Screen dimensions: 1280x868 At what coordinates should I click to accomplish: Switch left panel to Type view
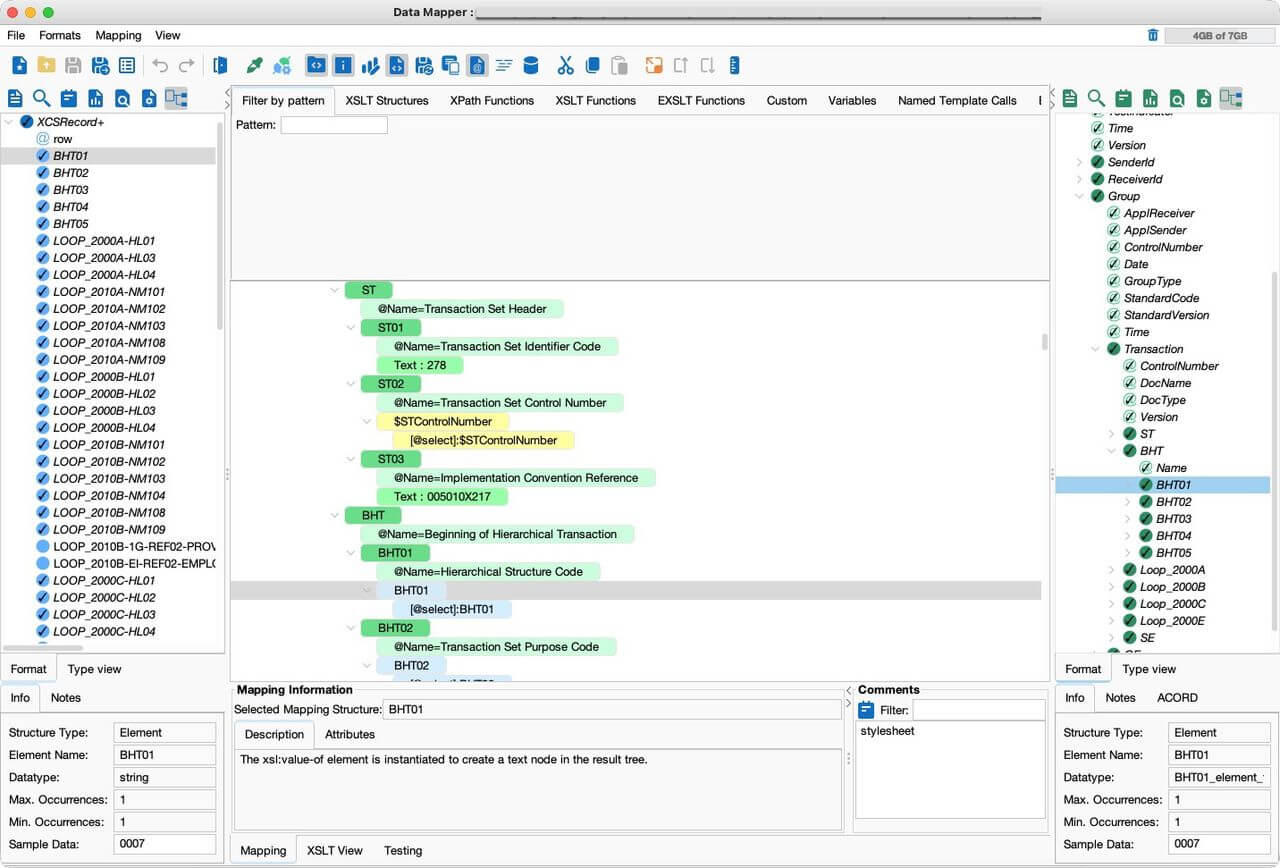[x=95, y=669]
